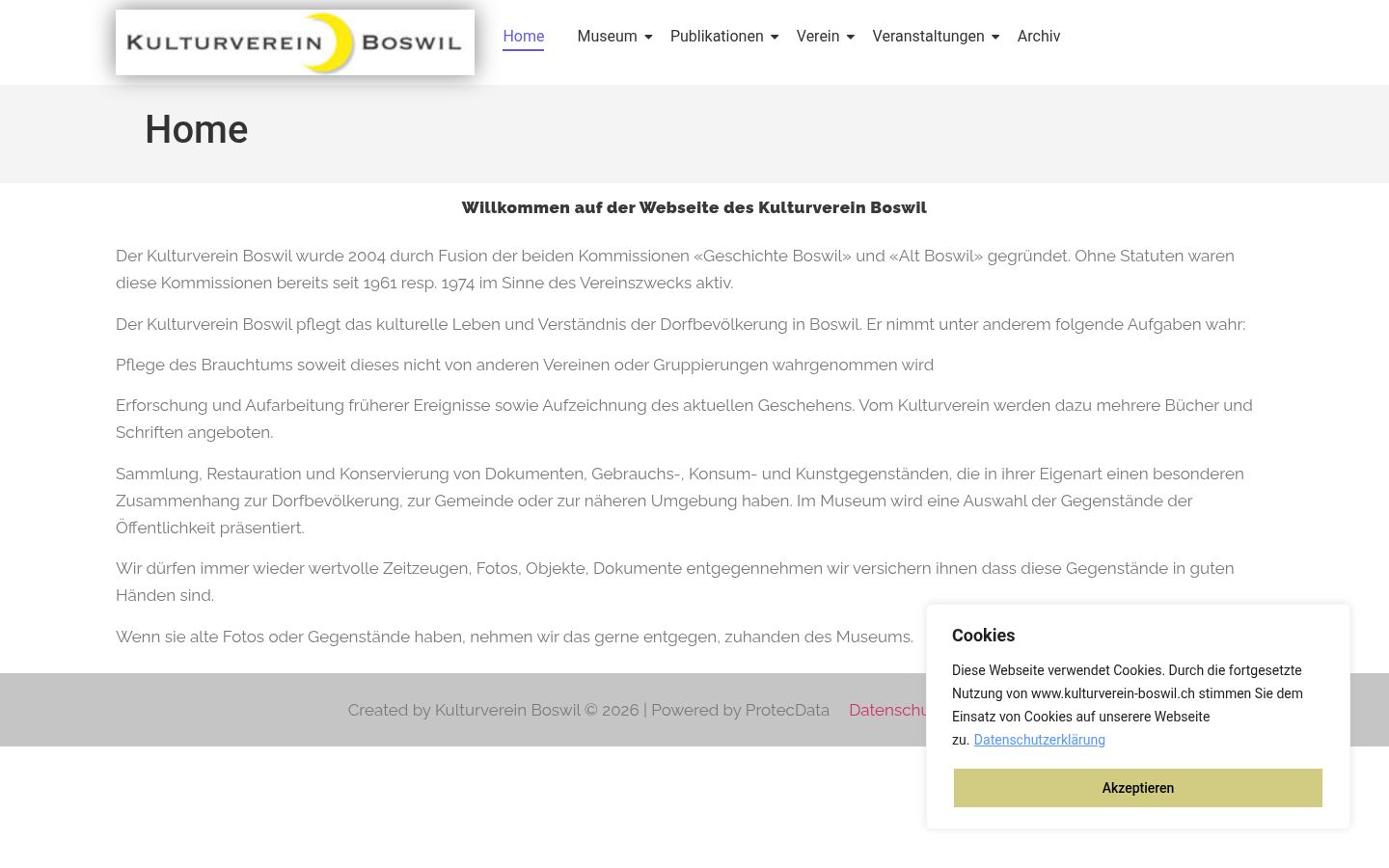1389x868 pixels.
Task: Click paragraph starting Der Kulturverein Boswil wurde 2004
Action: (675, 269)
